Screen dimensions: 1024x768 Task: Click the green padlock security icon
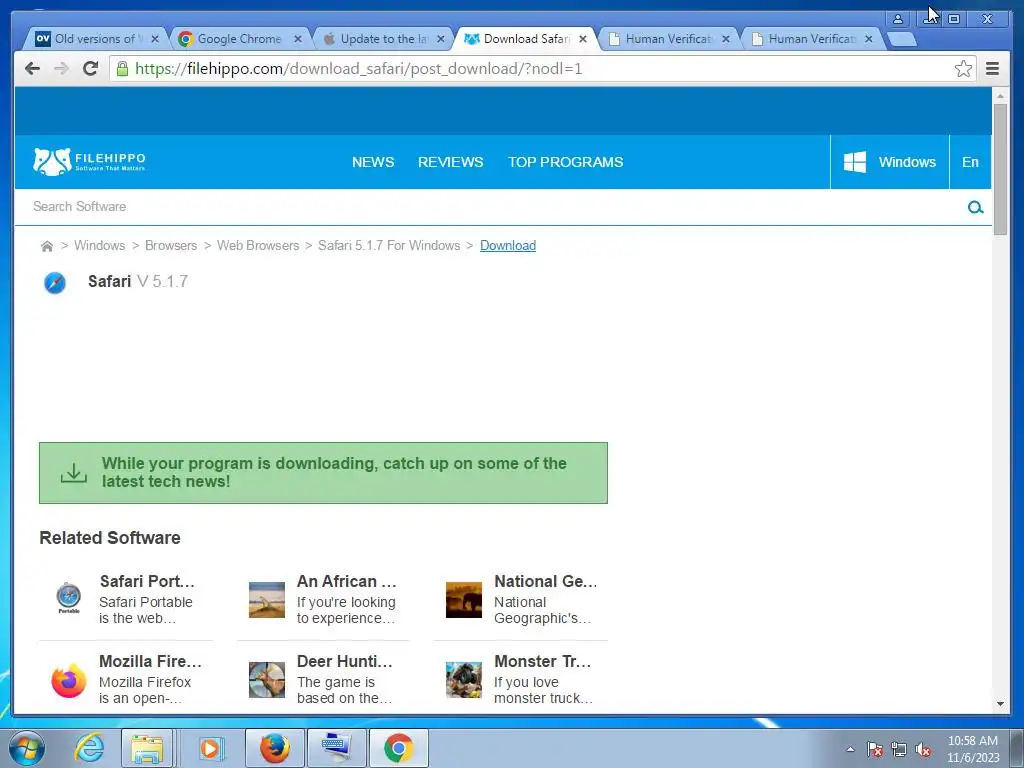click(x=122, y=68)
